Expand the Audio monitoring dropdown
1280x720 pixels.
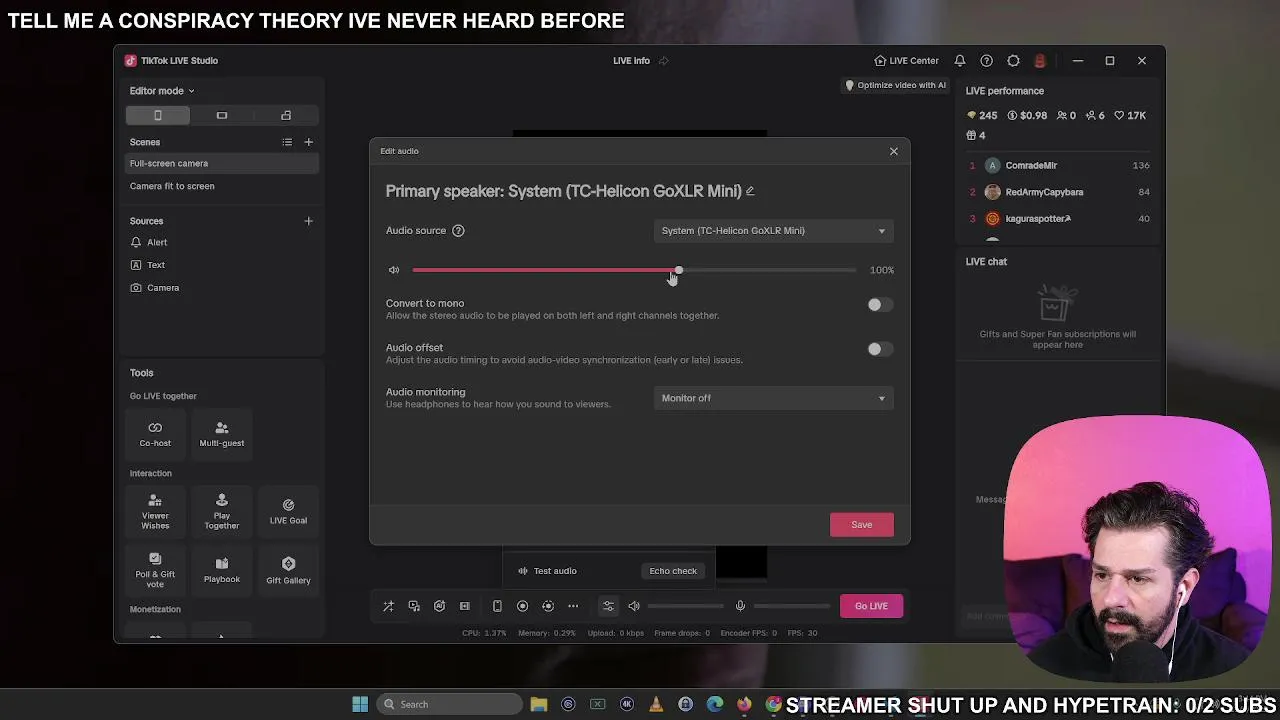tap(774, 398)
